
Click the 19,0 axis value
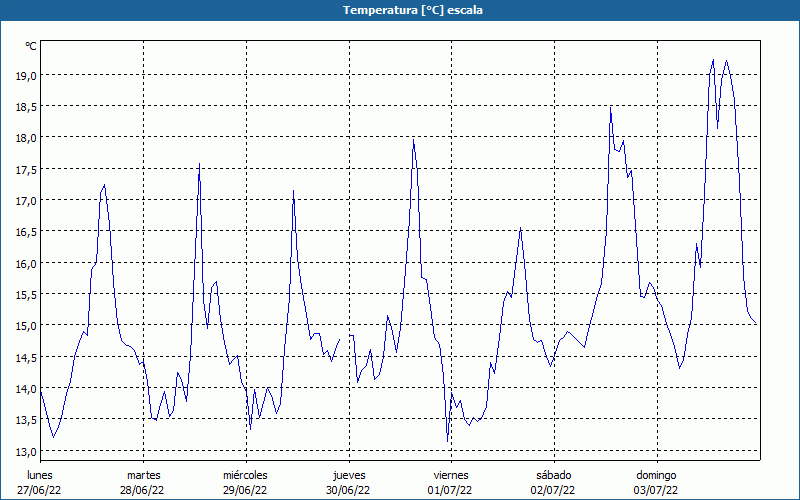pyautogui.click(x=26, y=76)
